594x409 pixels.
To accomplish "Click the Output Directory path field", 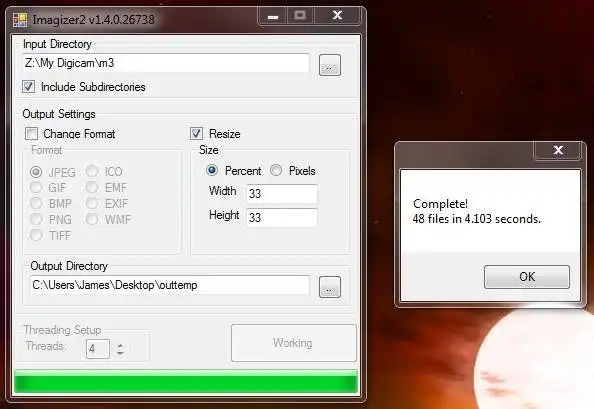I will (170, 285).
